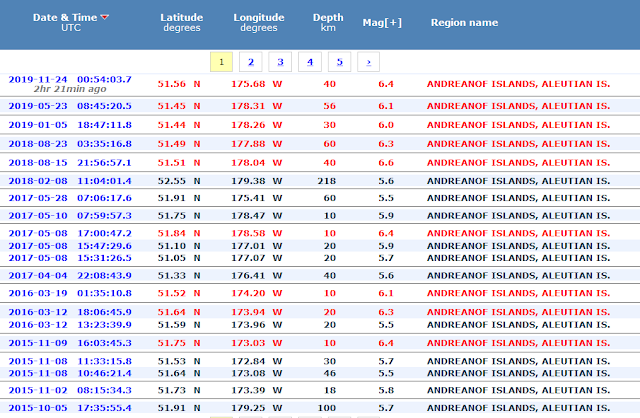Open earthquake 2017-05-28 07:06:17.6

pyautogui.click(x=70, y=198)
